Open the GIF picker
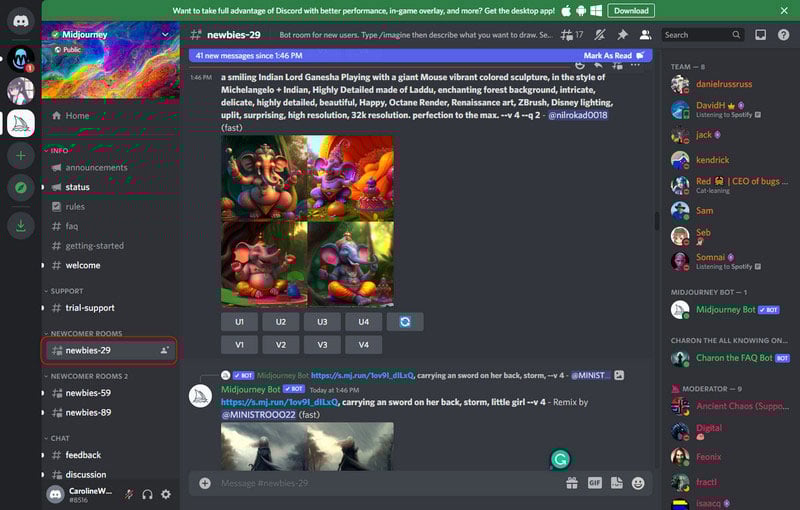Image resolution: width=800 pixels, height=510 pixels. [594, 483]
